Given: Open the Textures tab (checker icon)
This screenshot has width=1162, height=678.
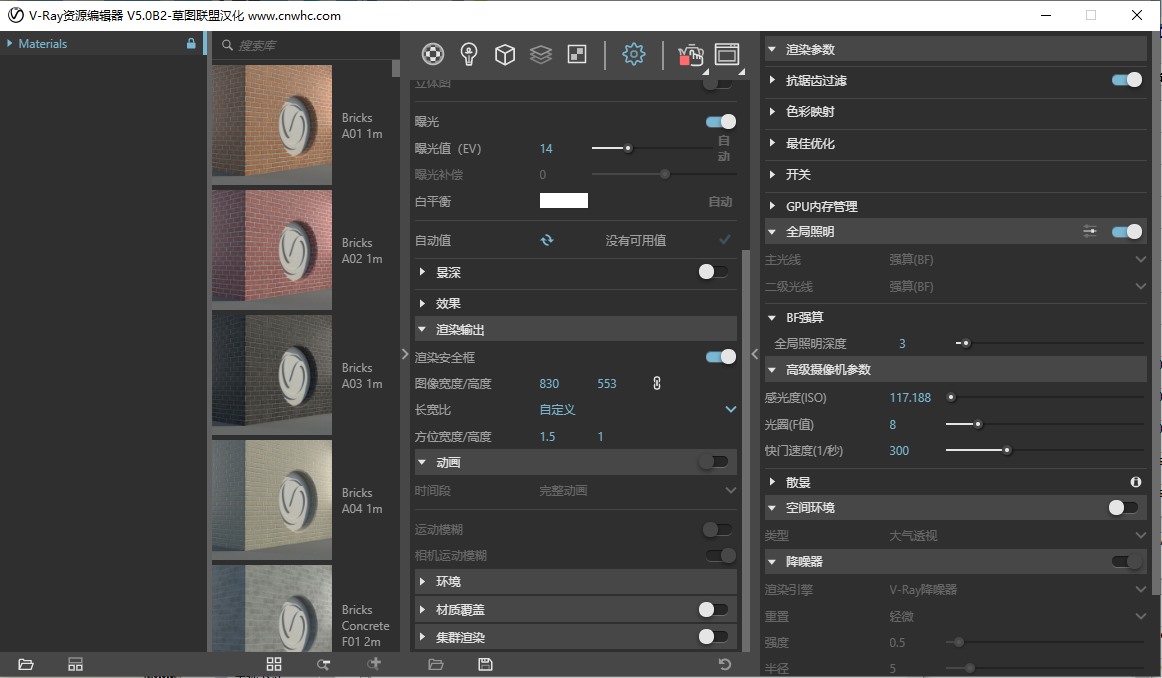Looking at the screenshot, I should (x=577, y=54).
